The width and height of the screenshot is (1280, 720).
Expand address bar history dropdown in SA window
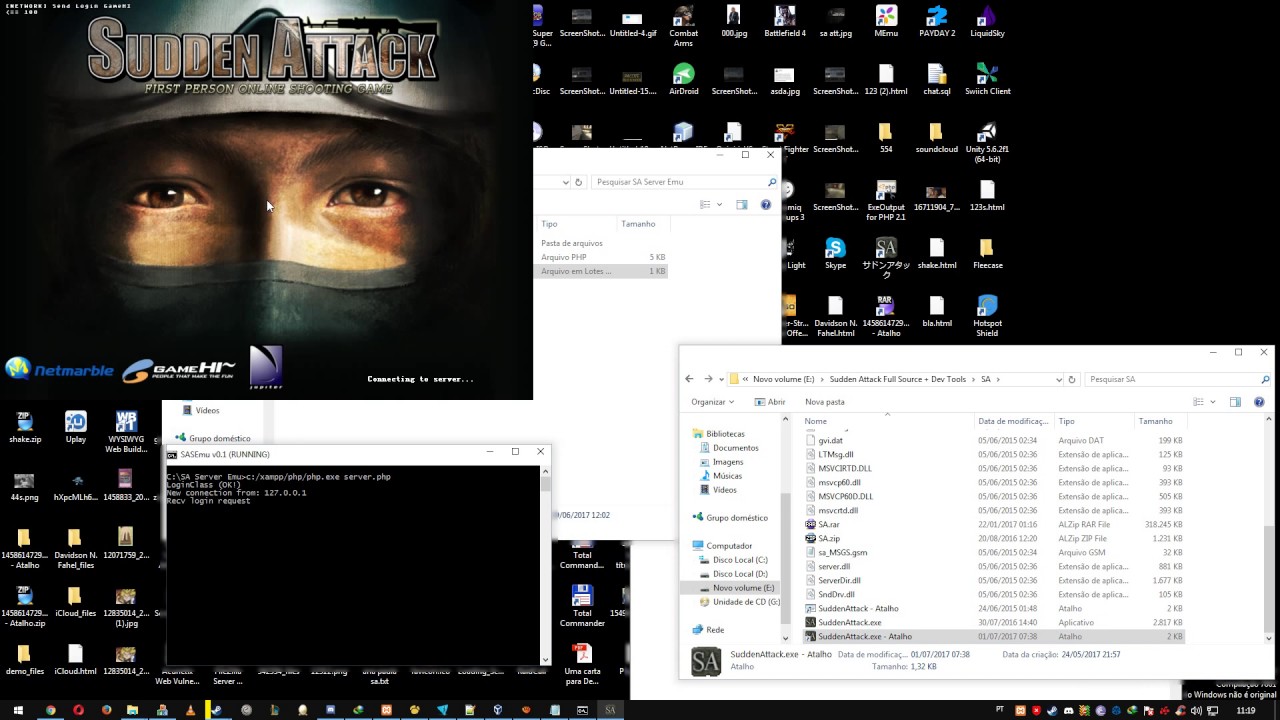(1059, 379)
